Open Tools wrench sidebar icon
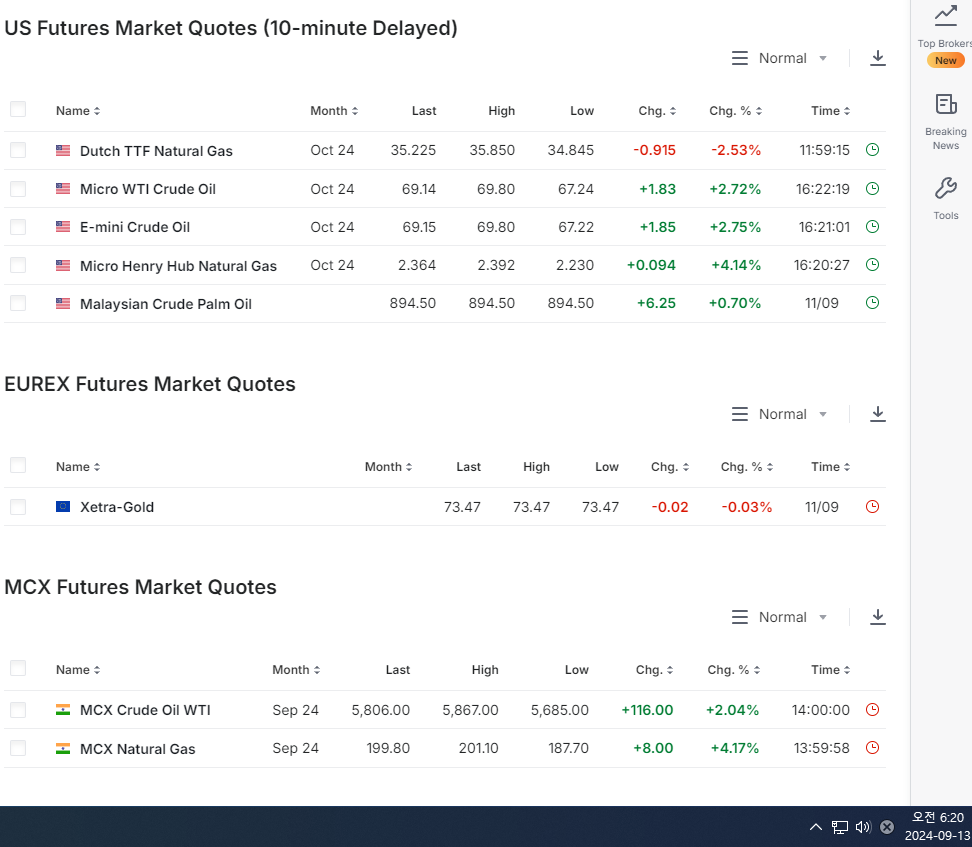This screenshot has height=847, width=972. click(x=945, y=188)
